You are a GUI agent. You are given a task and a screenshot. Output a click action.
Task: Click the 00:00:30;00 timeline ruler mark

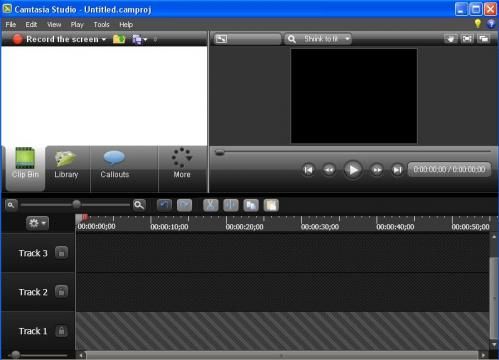coord(320,227)
